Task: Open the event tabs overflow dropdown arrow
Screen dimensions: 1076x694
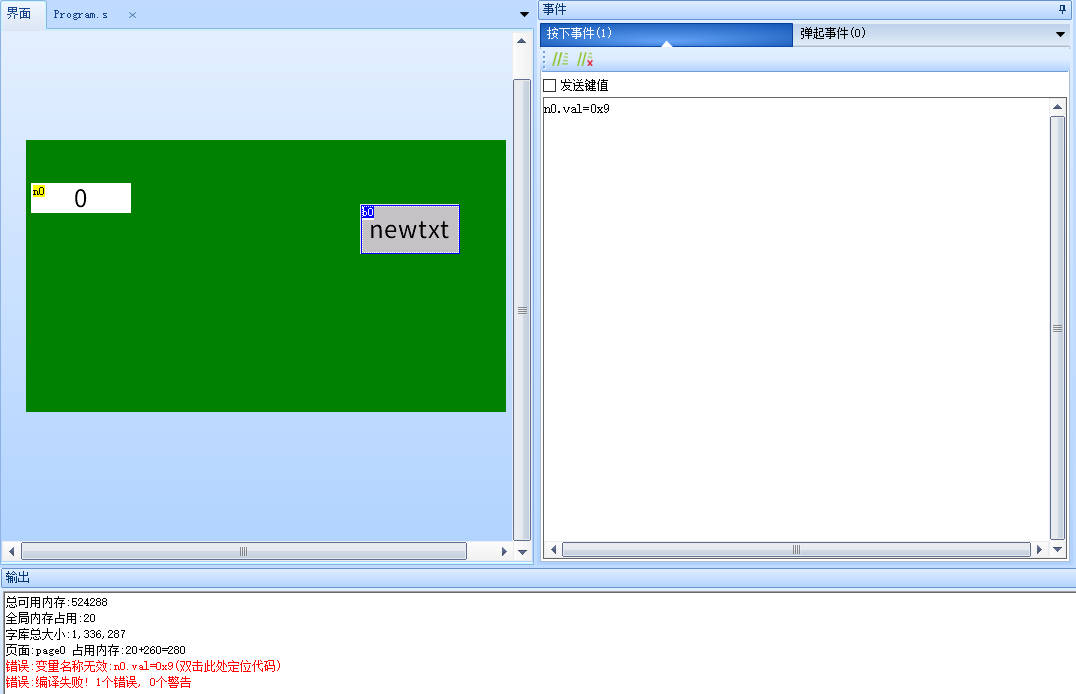Action: 1061,34
